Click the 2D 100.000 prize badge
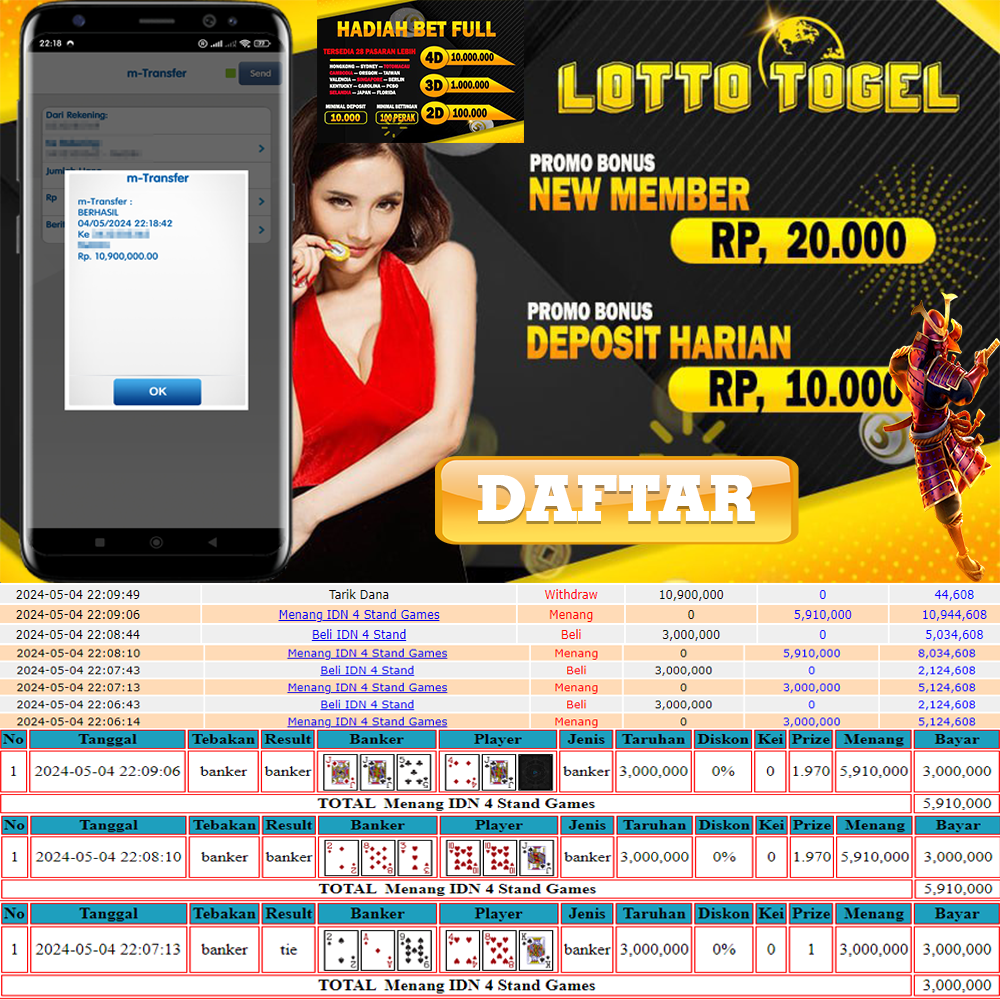The image size is (1000, 1000). (x=467, y=113)
